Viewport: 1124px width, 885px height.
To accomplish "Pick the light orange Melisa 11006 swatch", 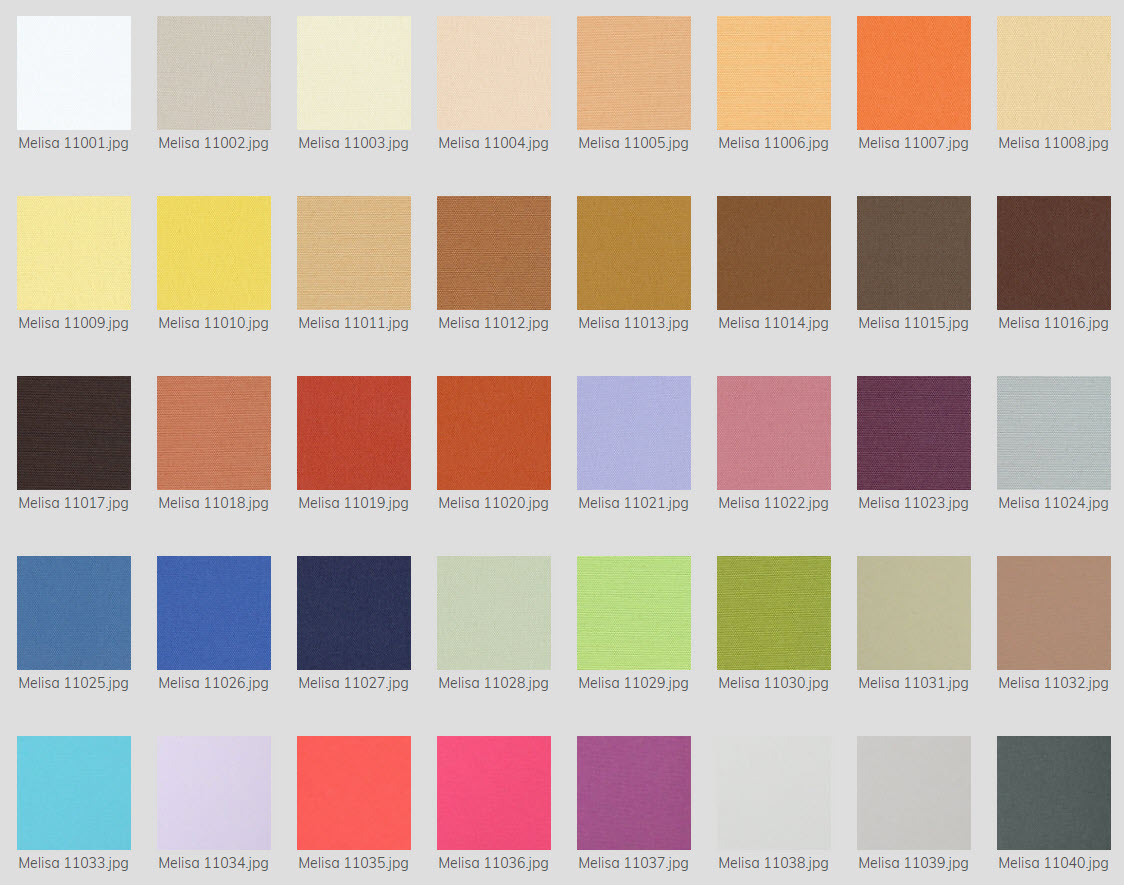I will (774, 73).
